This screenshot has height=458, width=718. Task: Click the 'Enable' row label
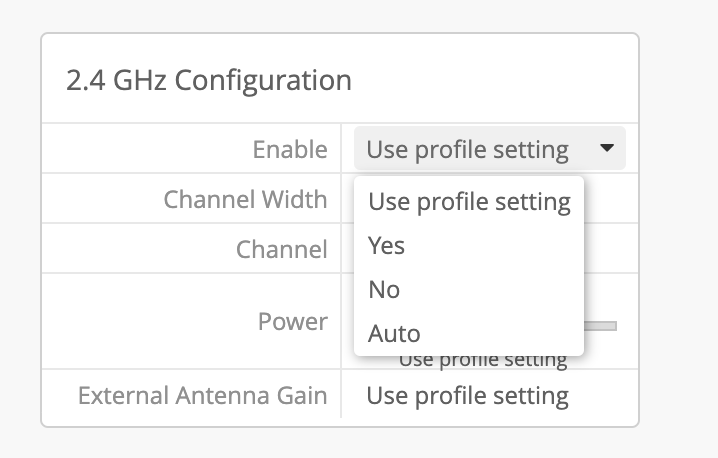[290, 149]
